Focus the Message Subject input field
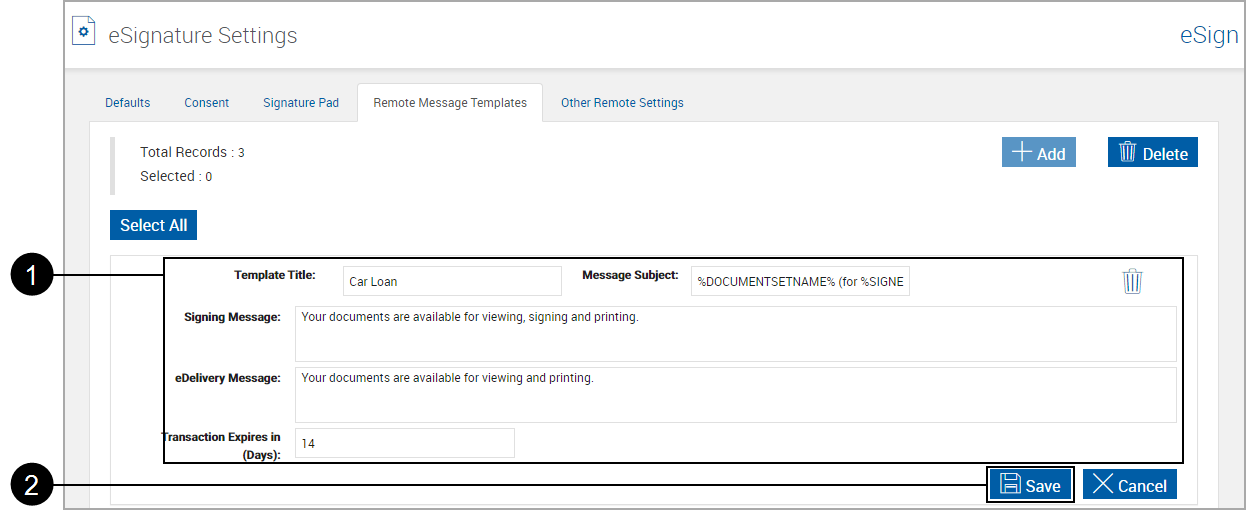 pos(800,281)
